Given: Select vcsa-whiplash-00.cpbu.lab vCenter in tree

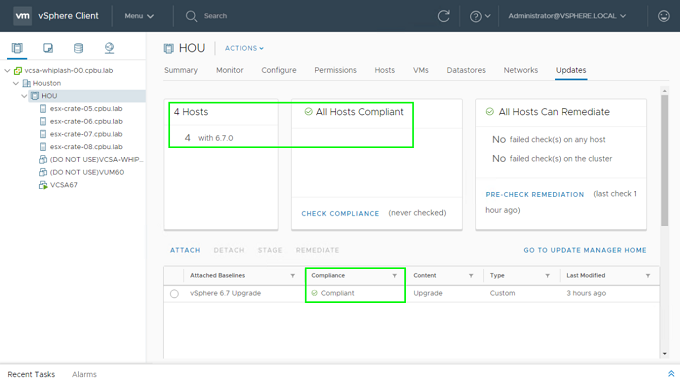Looking at the screenshot, I should click(x=69, y=70).
